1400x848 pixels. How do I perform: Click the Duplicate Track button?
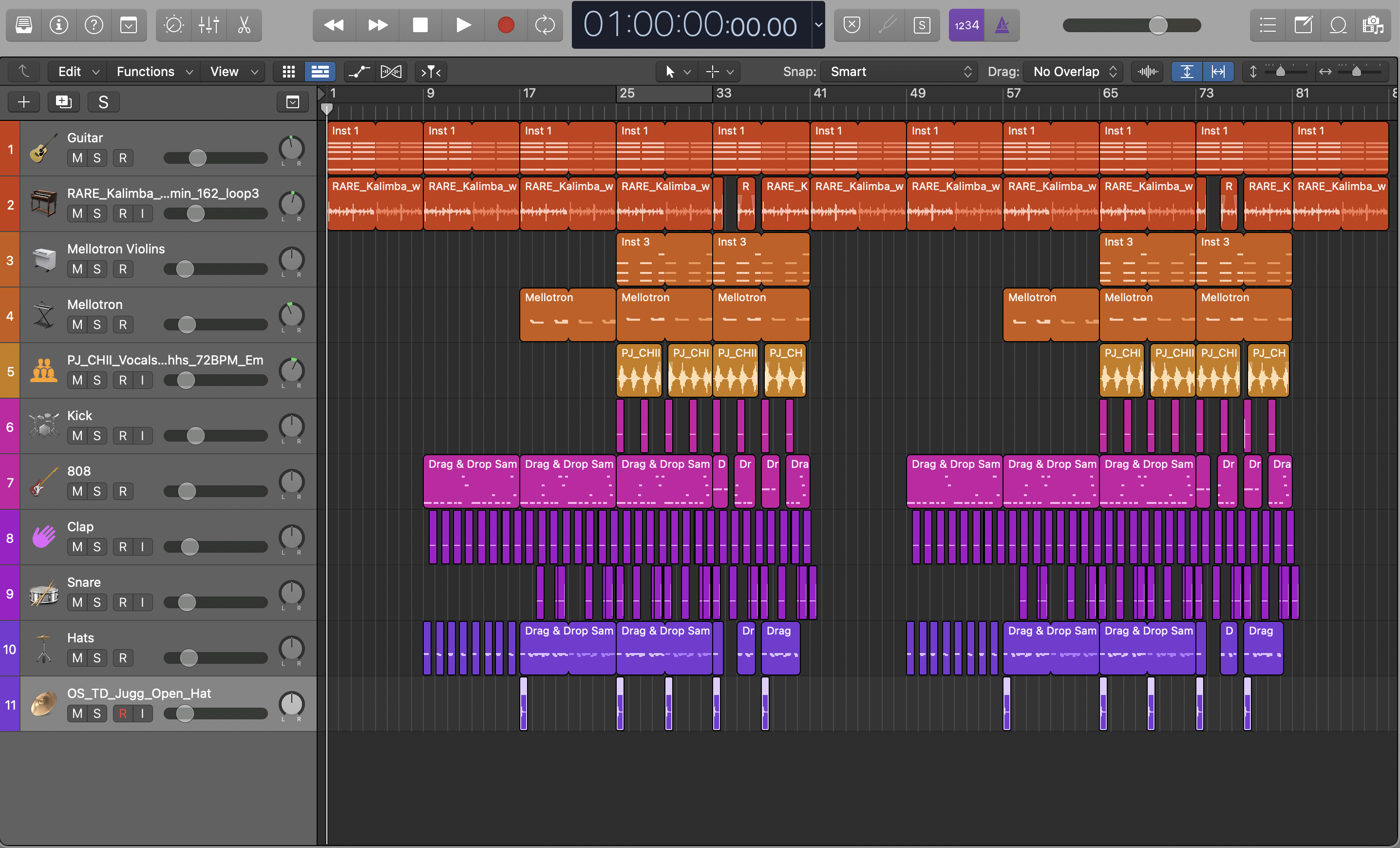[x=64, y=102]
